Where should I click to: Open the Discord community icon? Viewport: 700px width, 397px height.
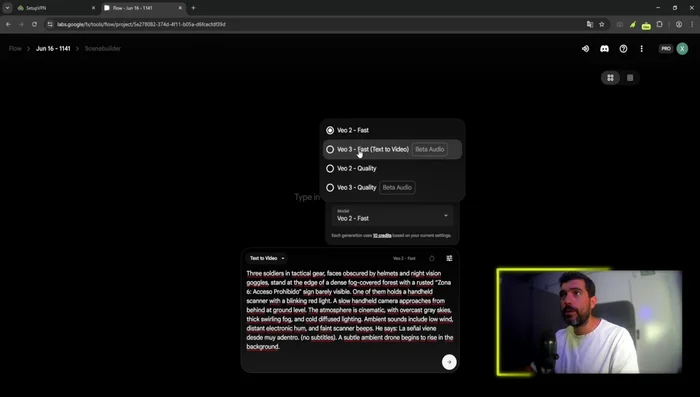(x=604, y=49)
